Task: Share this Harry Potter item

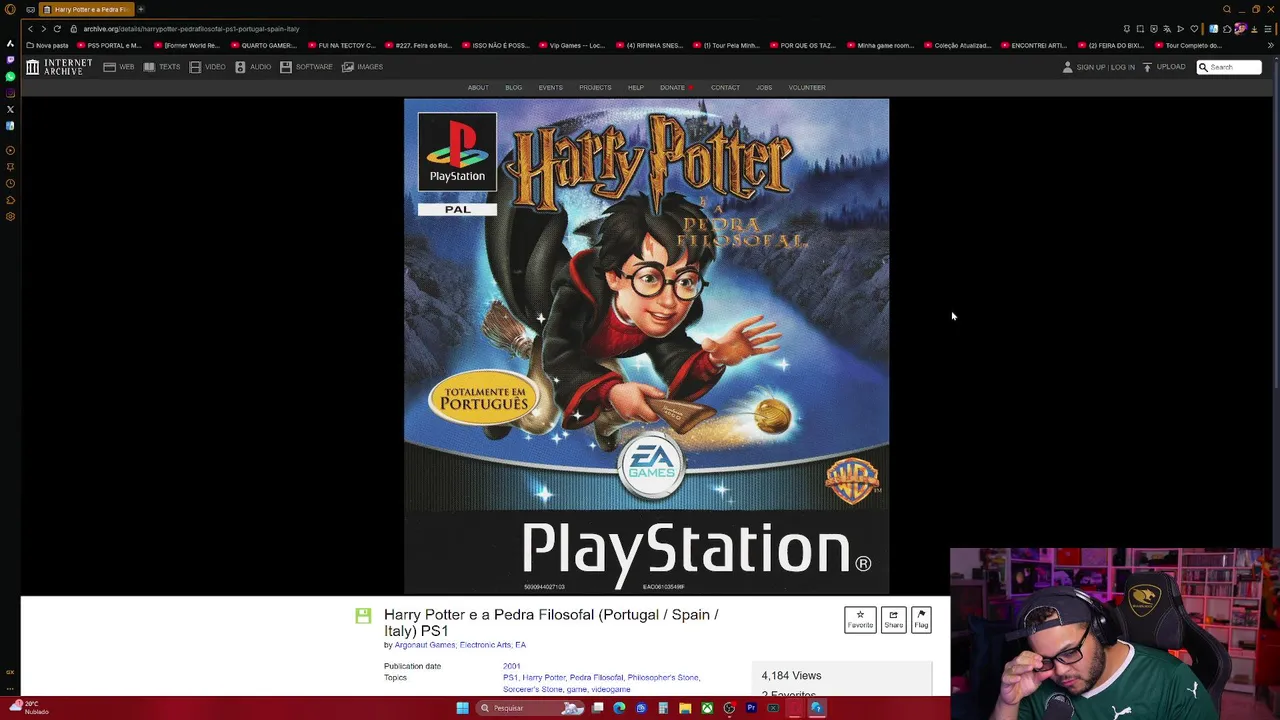Action: coord(893,619)
